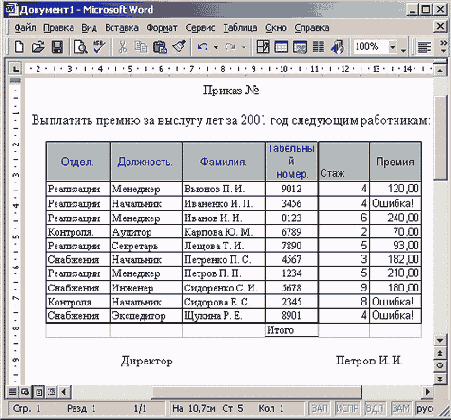Redo the undone action

[230, 47]
